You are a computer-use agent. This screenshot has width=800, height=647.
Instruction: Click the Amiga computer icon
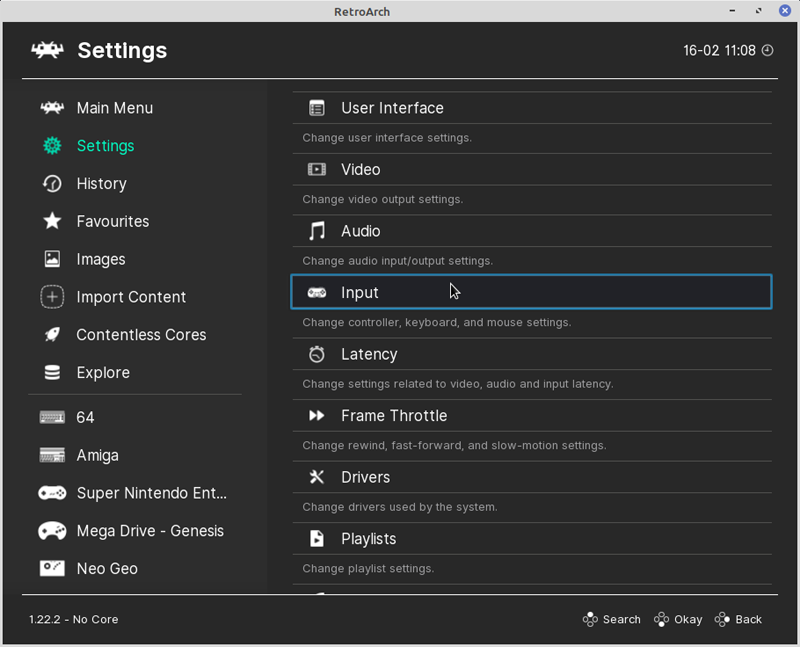pos(52,455)
